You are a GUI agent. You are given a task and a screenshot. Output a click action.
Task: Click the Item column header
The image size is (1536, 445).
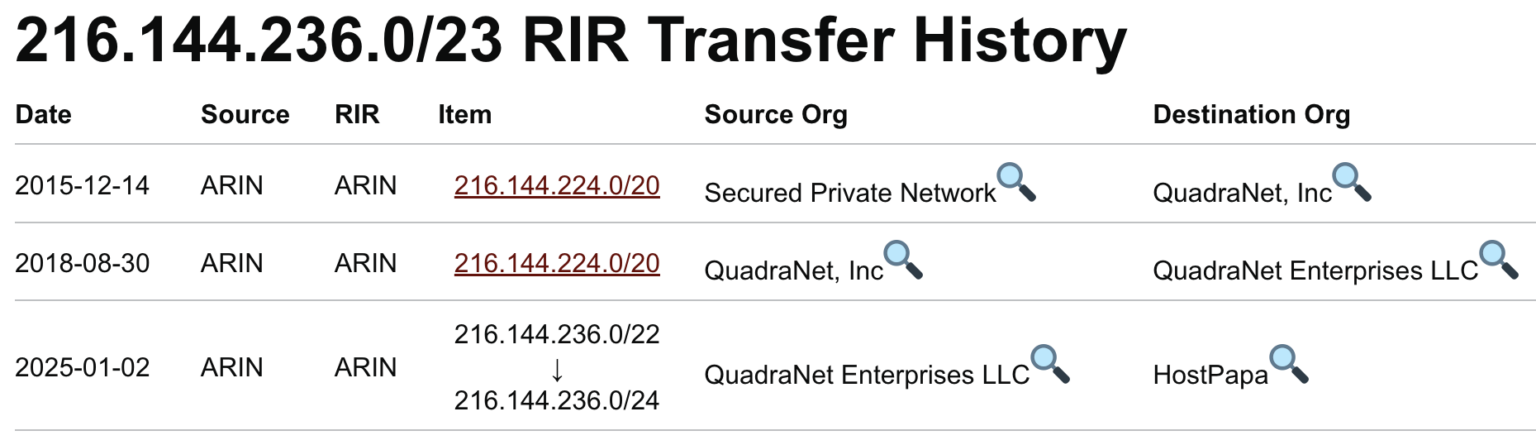click(x=465, y=115)
